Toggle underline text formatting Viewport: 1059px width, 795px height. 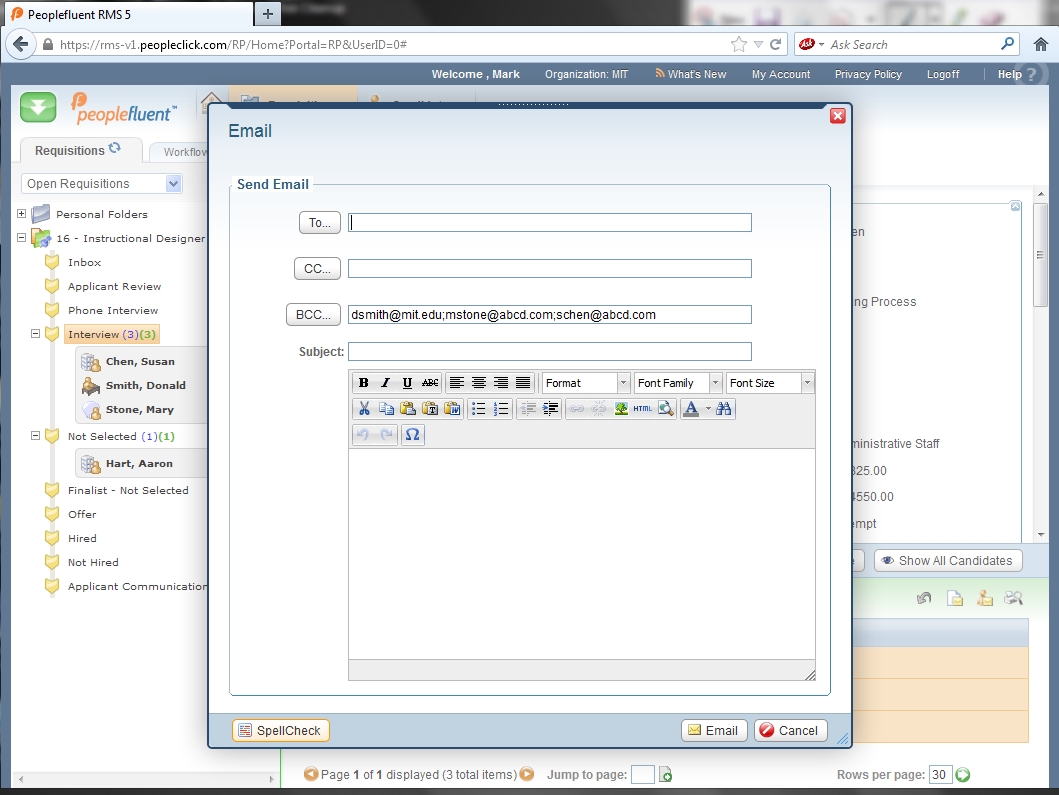[407, 383]
